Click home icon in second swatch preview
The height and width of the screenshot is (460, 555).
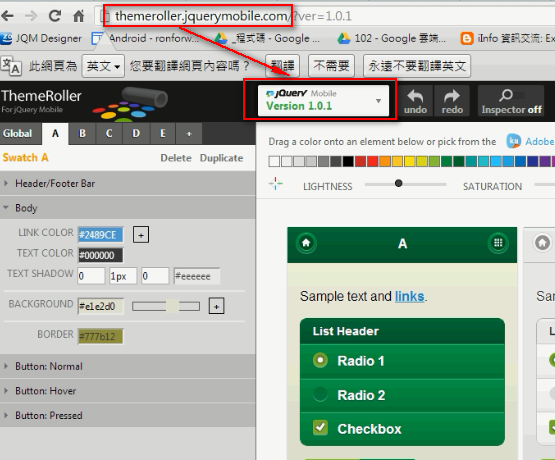point(542,243)
